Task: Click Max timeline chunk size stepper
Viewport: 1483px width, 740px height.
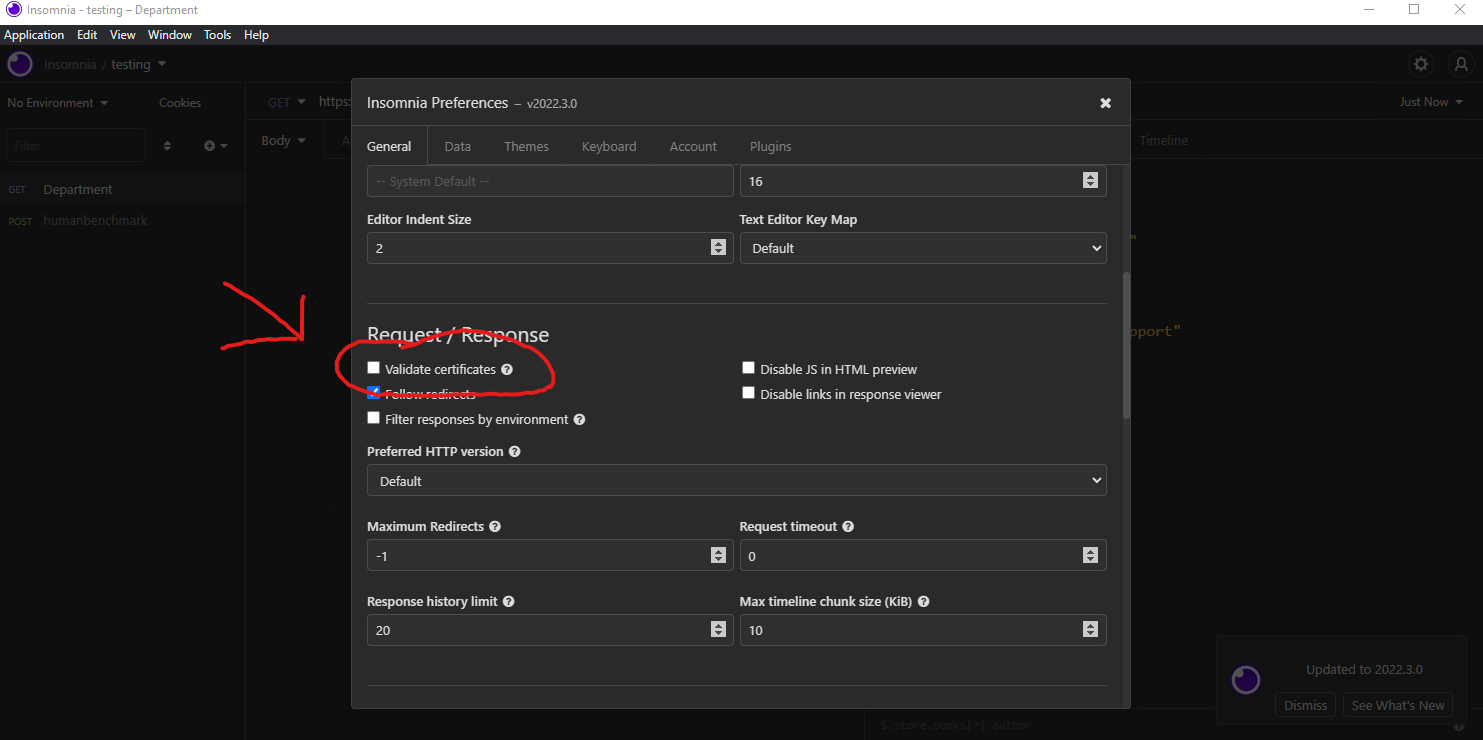Action: [1090, 630]
